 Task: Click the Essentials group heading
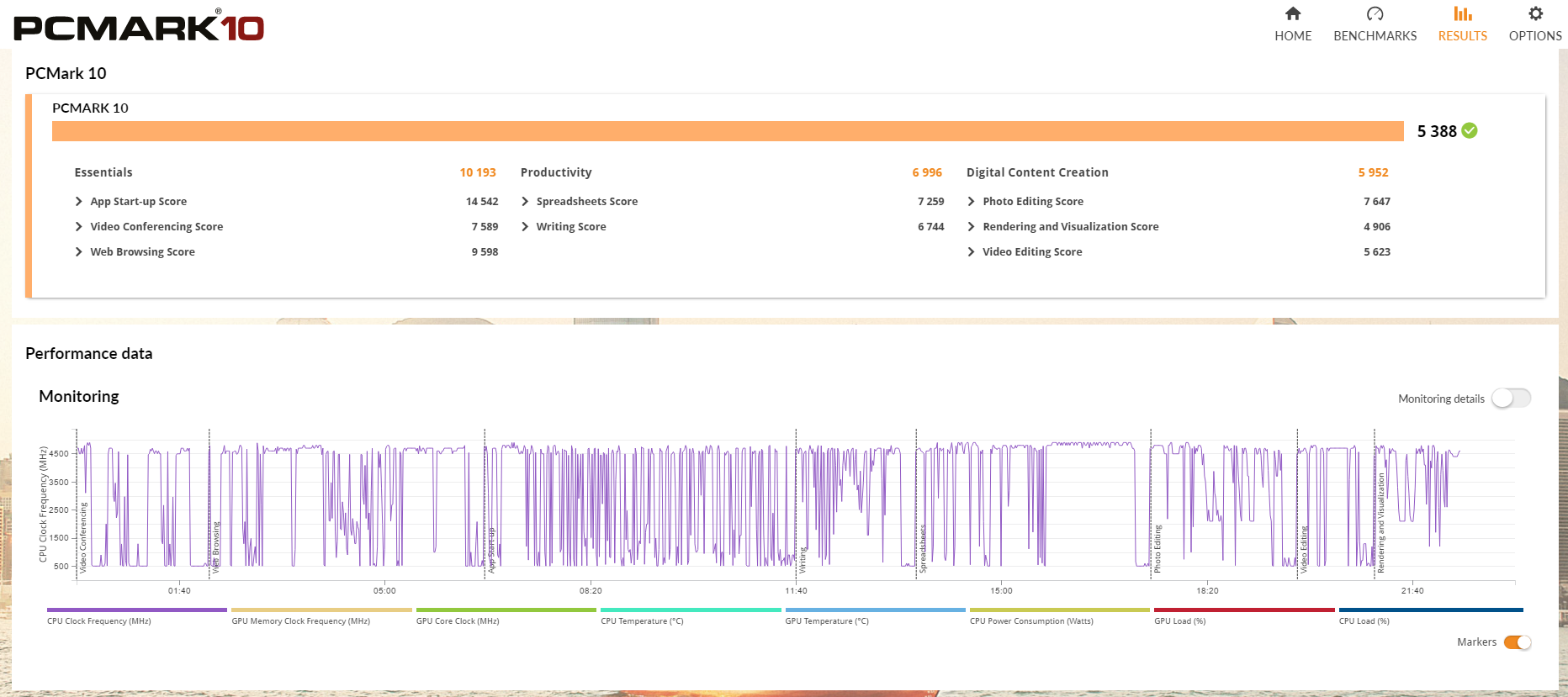click(103, 172)
